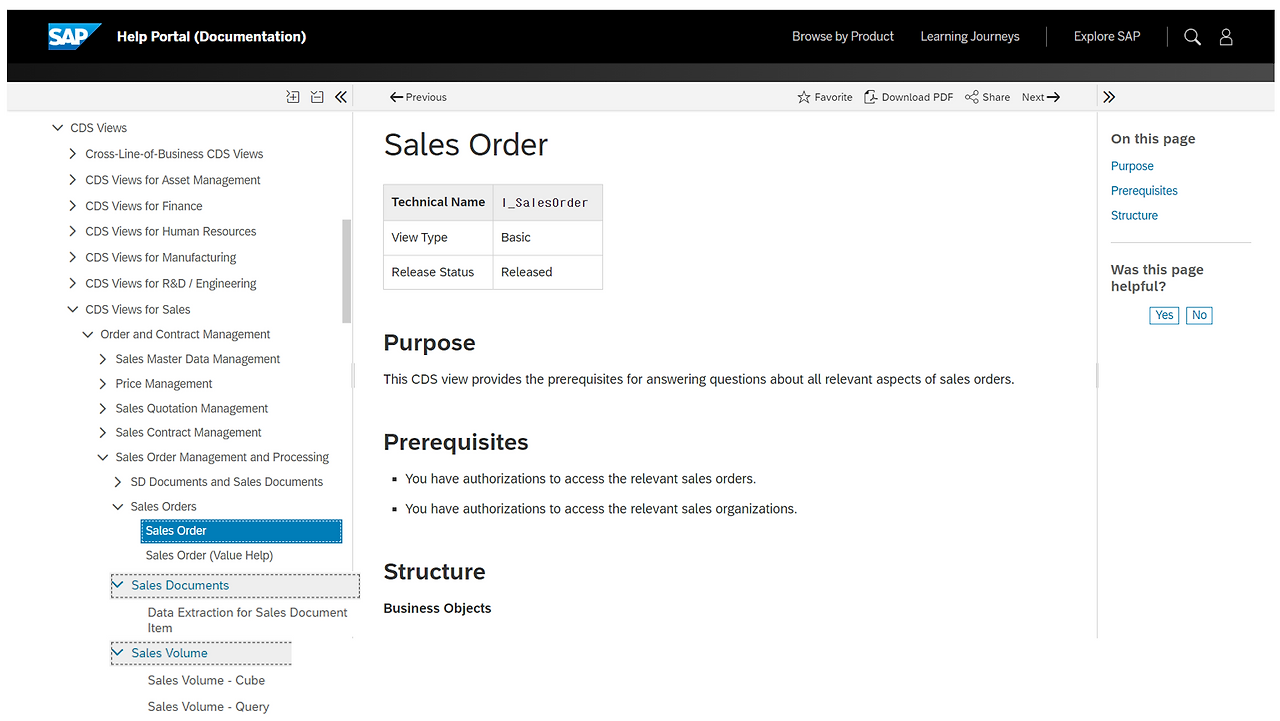Expand CDS Views for Human Resources
The width and height of the screenshot is (1280, 721).
pyautogui.click(x=72, y=231)
